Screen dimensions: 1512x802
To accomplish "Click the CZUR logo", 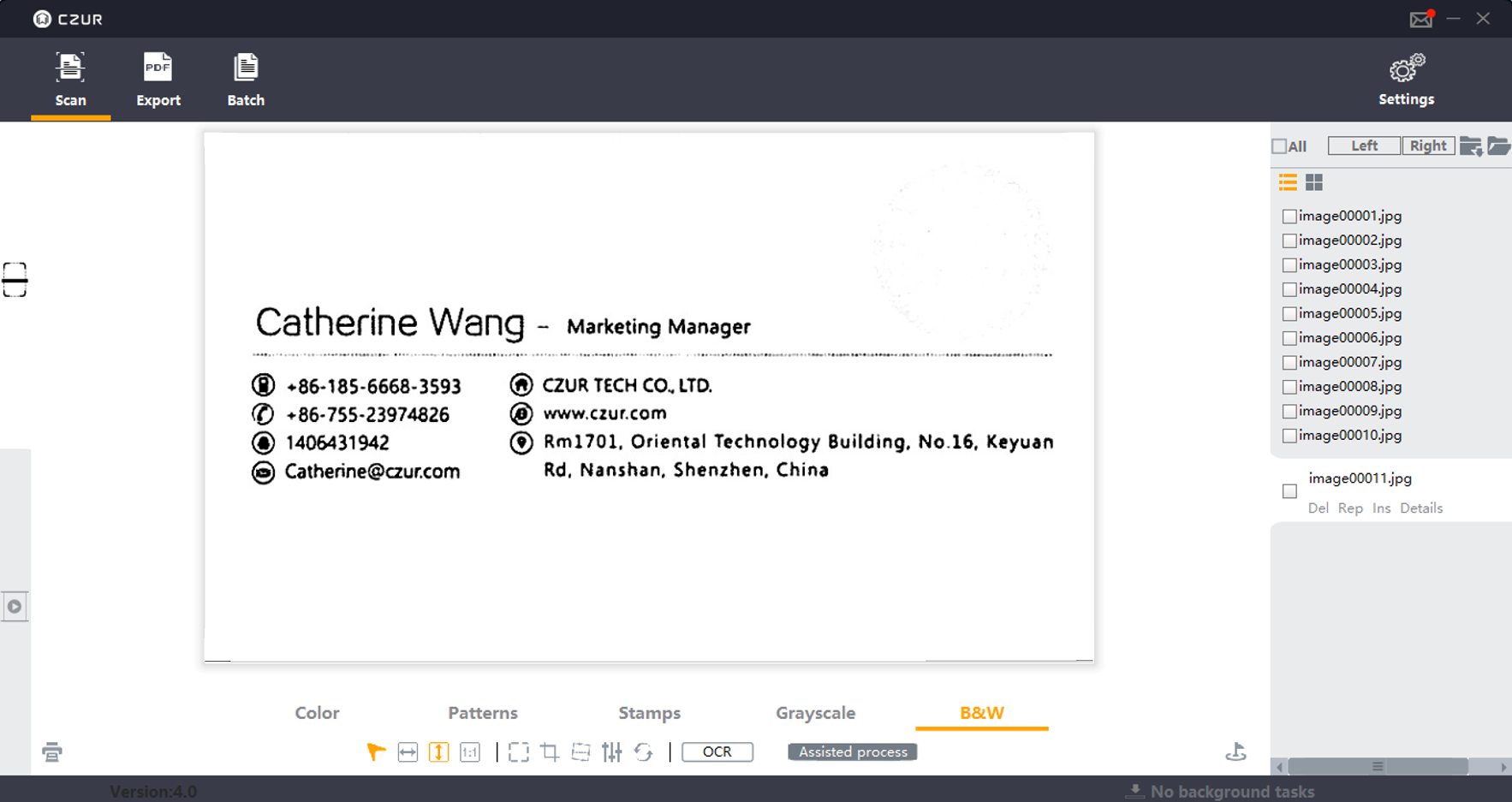I will click(x=68, y=19).
